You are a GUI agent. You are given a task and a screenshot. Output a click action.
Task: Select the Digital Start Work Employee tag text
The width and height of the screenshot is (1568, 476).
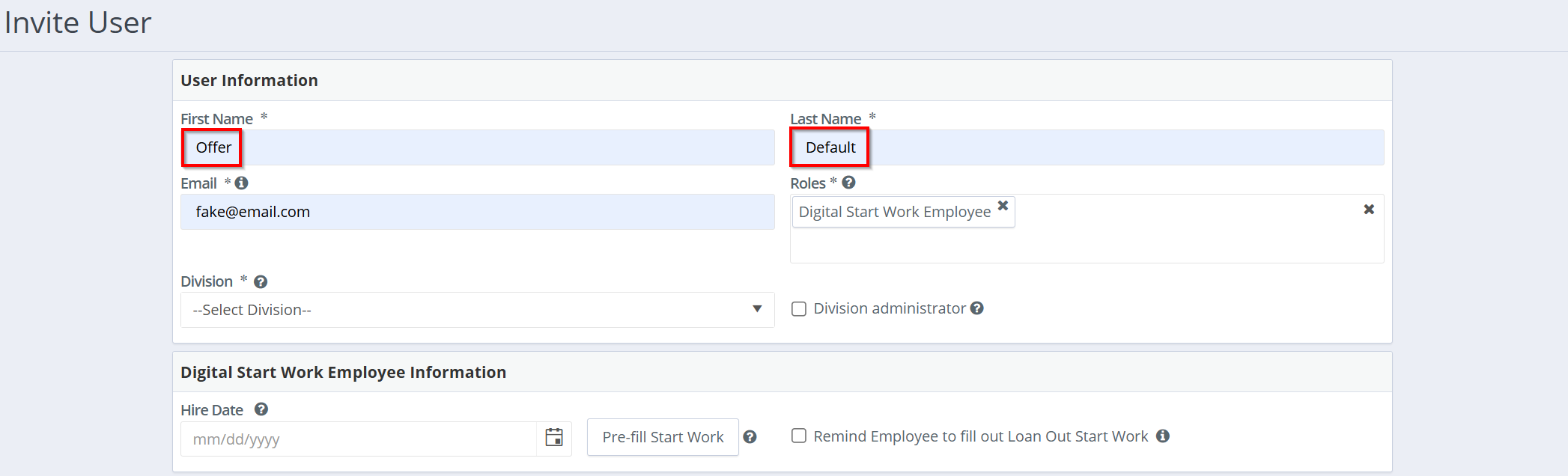894,212
